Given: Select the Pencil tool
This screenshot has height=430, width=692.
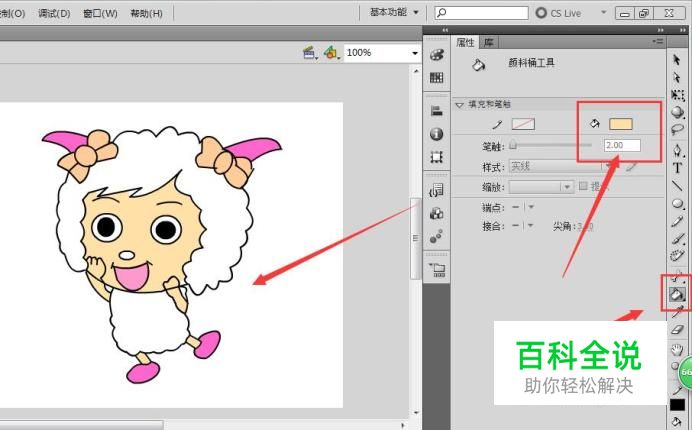Looking at the screenshot, I should (x=677, y=221).
